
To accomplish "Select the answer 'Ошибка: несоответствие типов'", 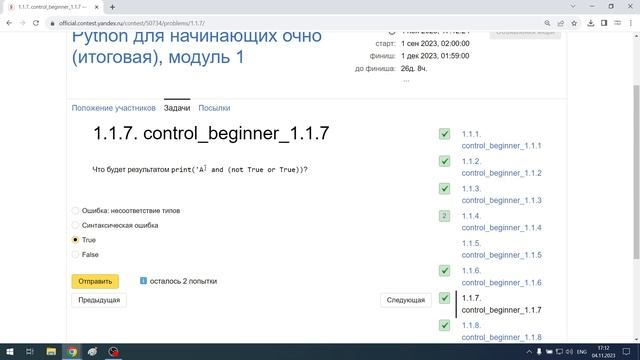I will click(75, 211).
